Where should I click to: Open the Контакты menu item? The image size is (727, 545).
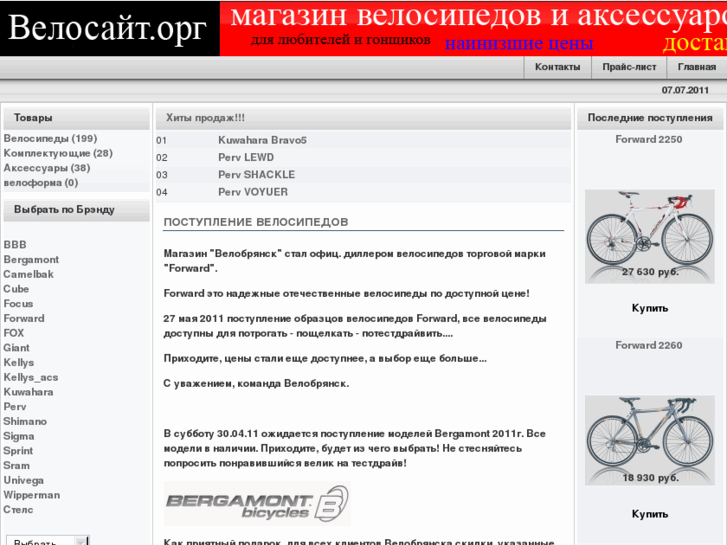(x=557, y=67)
